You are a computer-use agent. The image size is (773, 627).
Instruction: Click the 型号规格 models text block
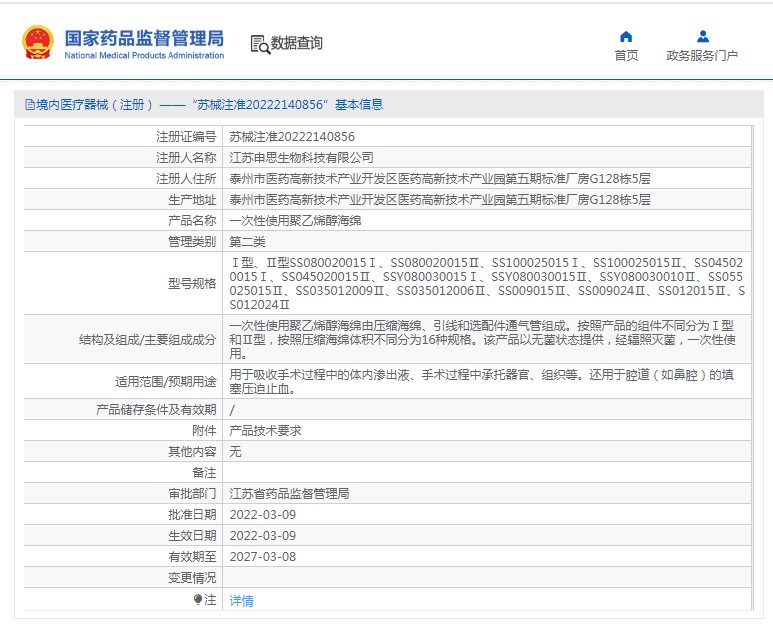coord(487,283)
